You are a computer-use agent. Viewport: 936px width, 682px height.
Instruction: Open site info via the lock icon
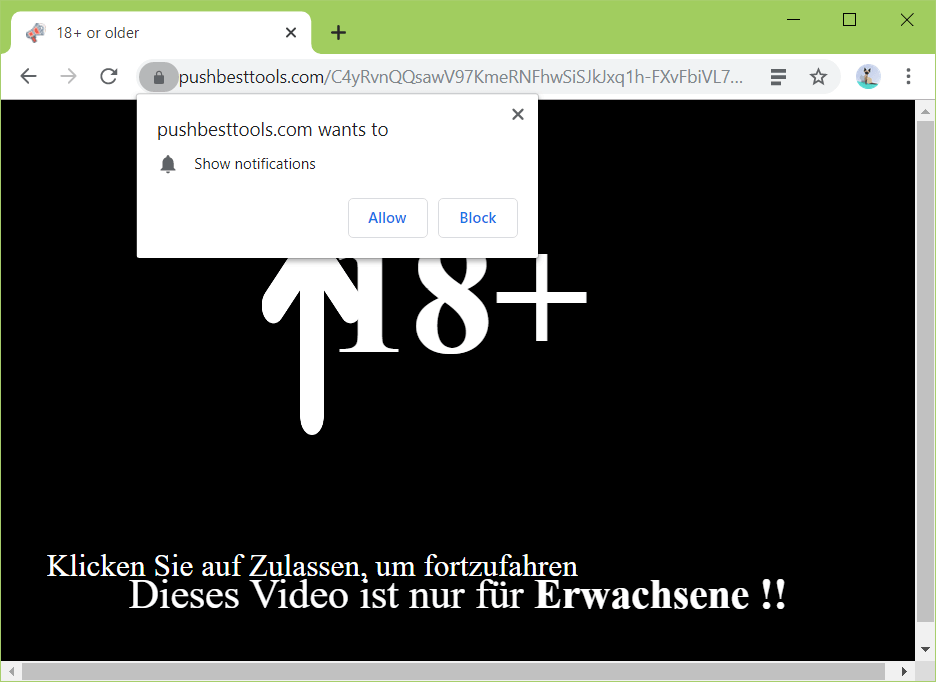coord(158,77)
